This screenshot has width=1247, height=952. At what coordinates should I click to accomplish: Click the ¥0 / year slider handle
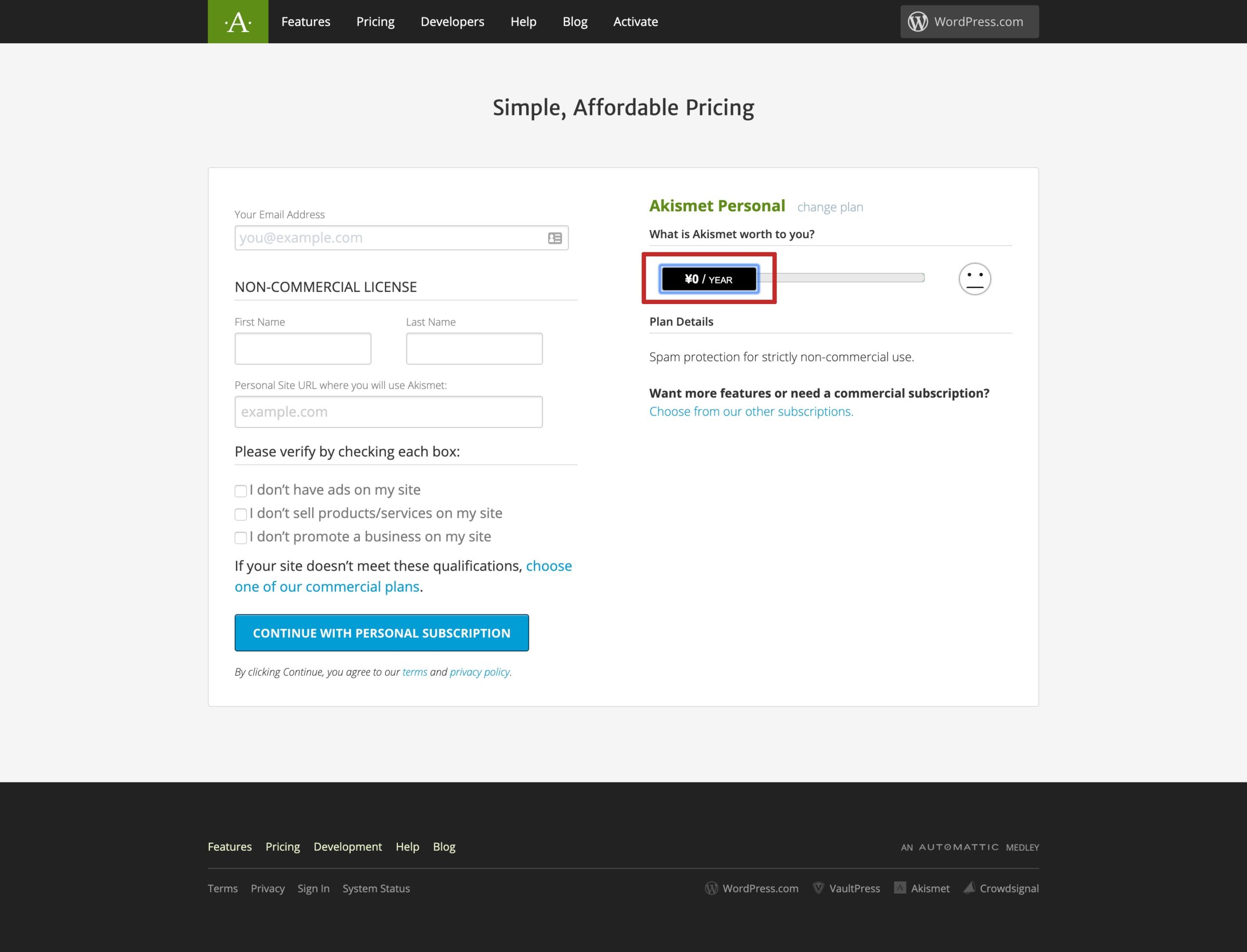coord(708,279)
